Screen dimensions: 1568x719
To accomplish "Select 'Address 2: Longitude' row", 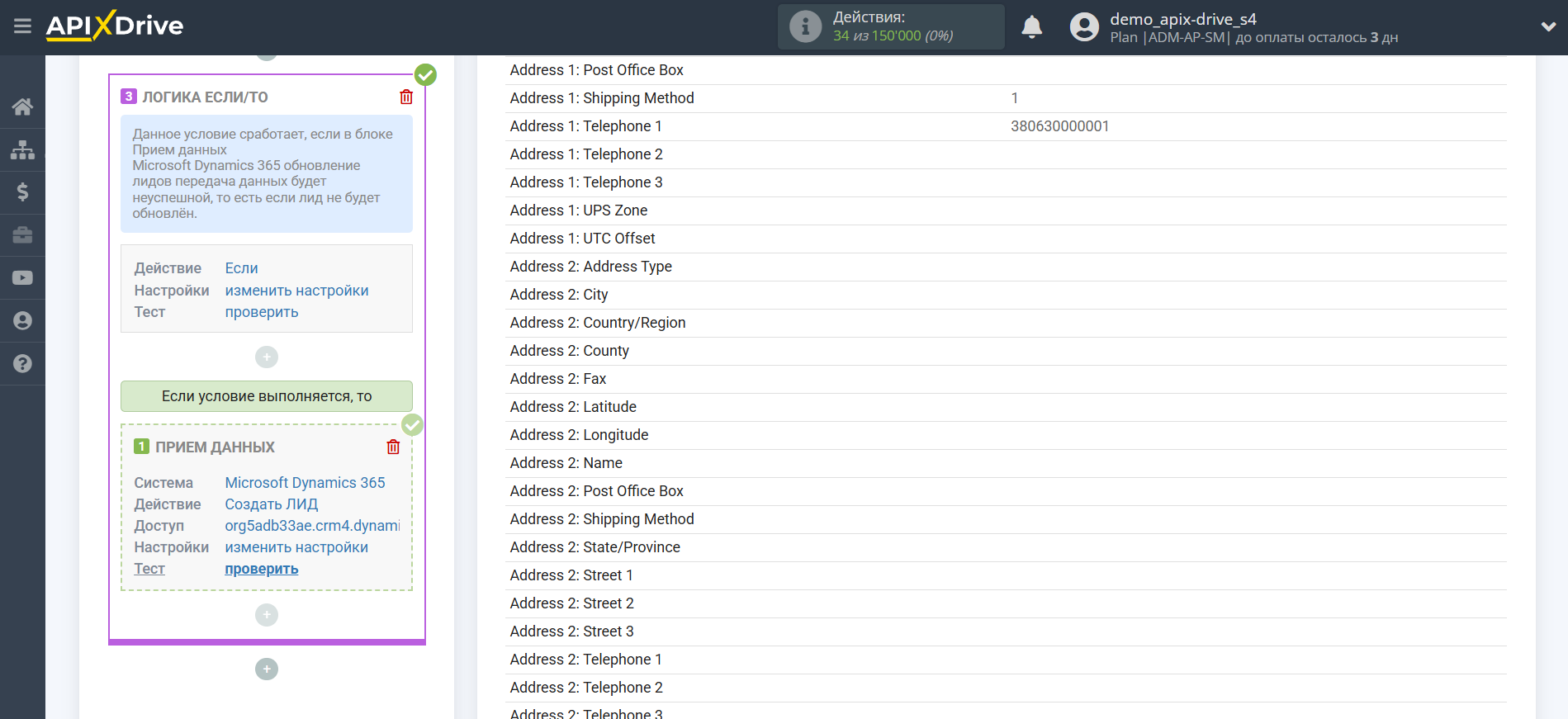I will point(1006,435).
